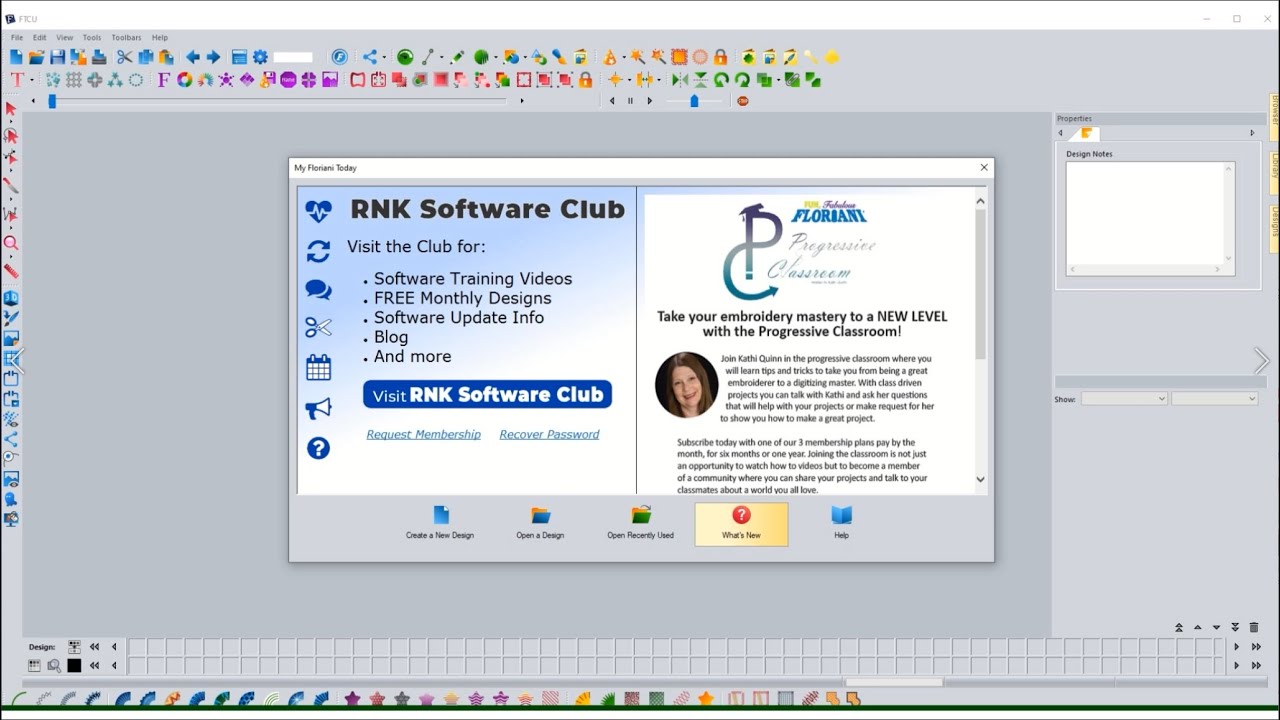Click Open Recently Used button
The image size is (1280, 720).
pyautogui.click(x=640, y=524)
